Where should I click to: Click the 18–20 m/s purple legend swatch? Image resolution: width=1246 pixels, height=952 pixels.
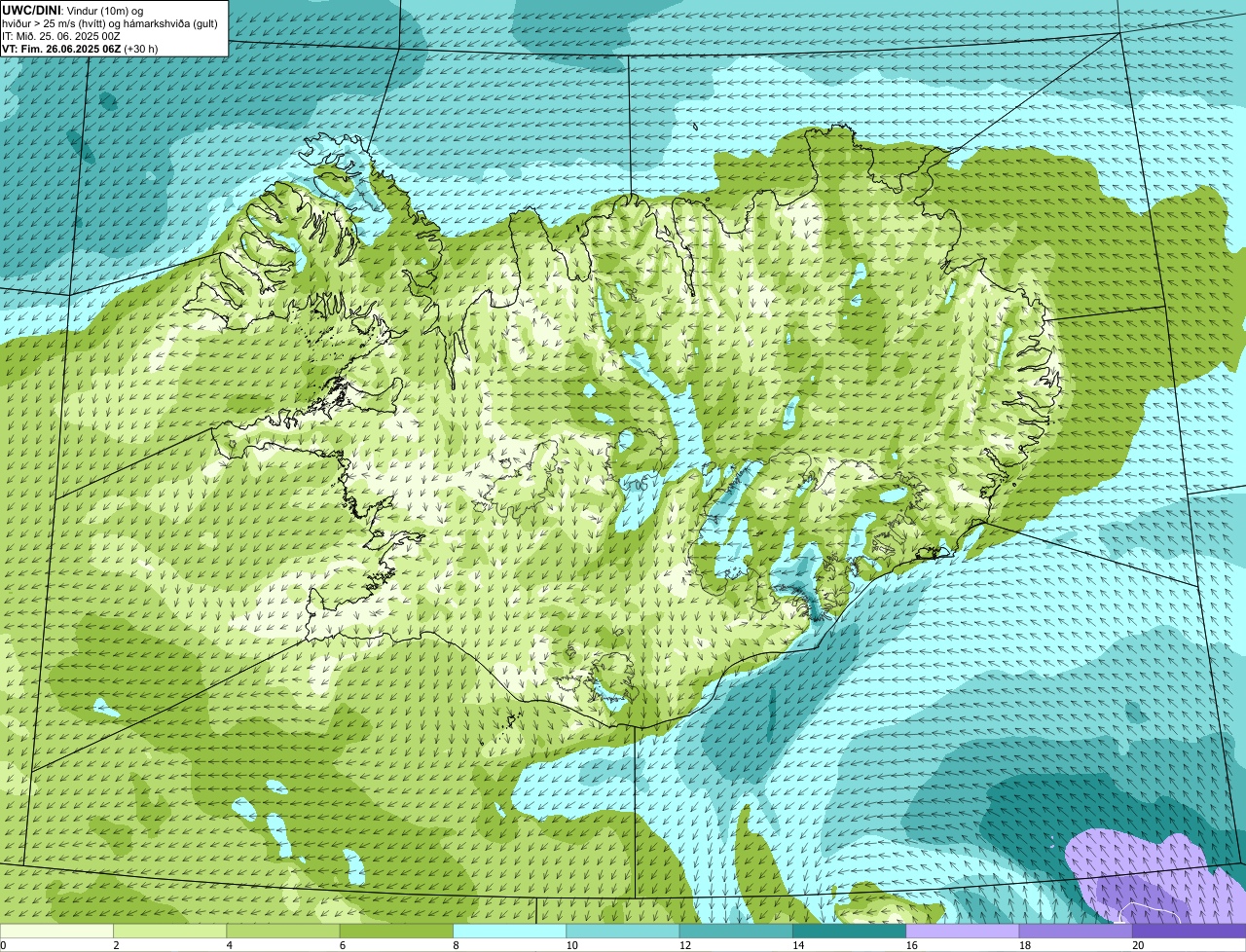[x=1076, y=931]
